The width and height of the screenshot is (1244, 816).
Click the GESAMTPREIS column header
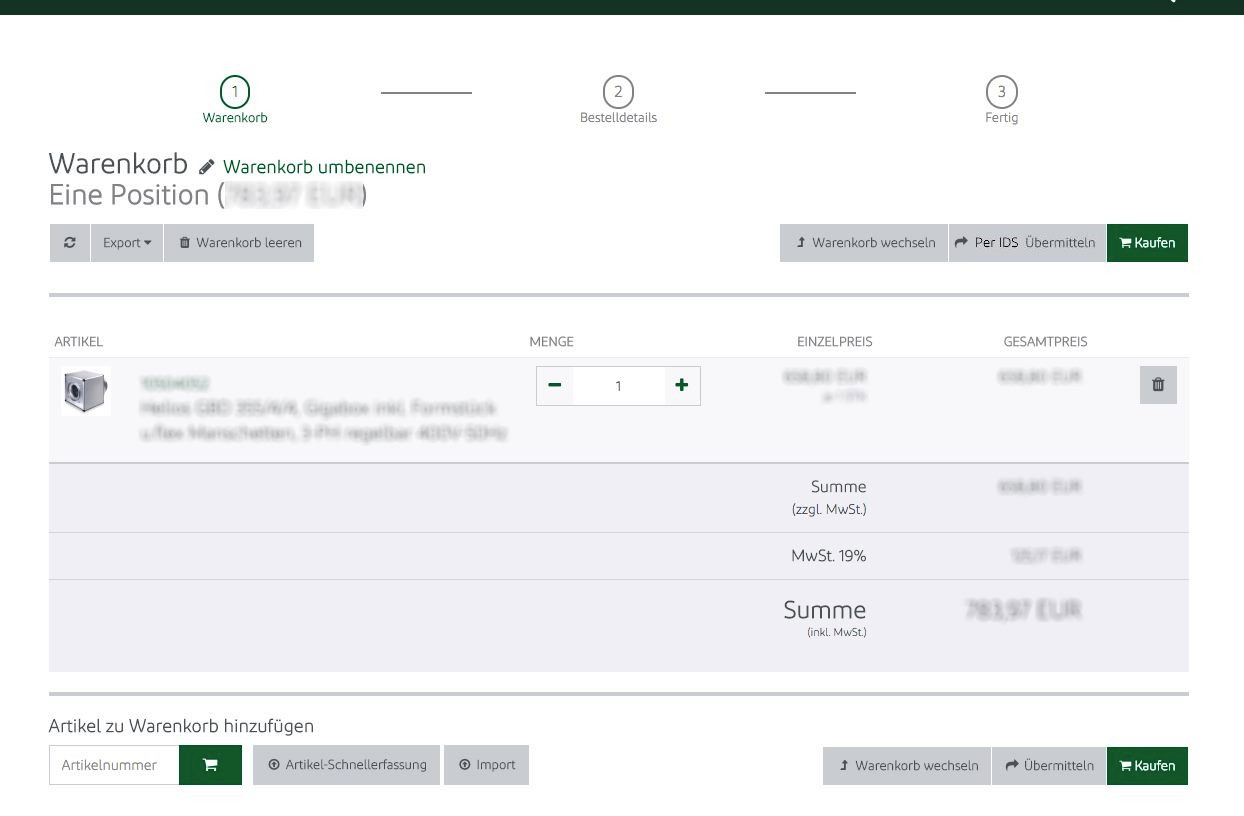click(1045, 342)
